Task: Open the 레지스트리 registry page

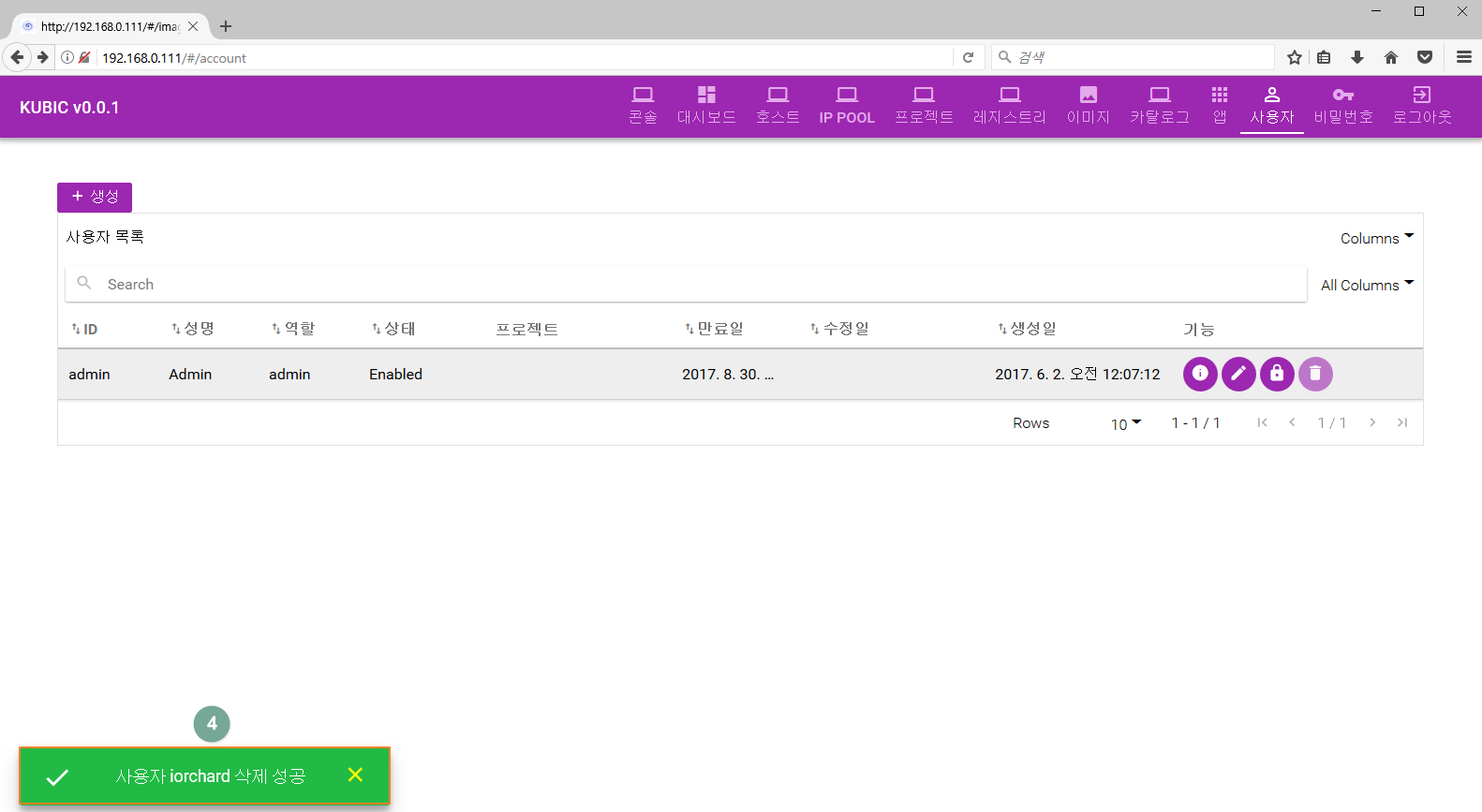Action: coord(1010,106)
